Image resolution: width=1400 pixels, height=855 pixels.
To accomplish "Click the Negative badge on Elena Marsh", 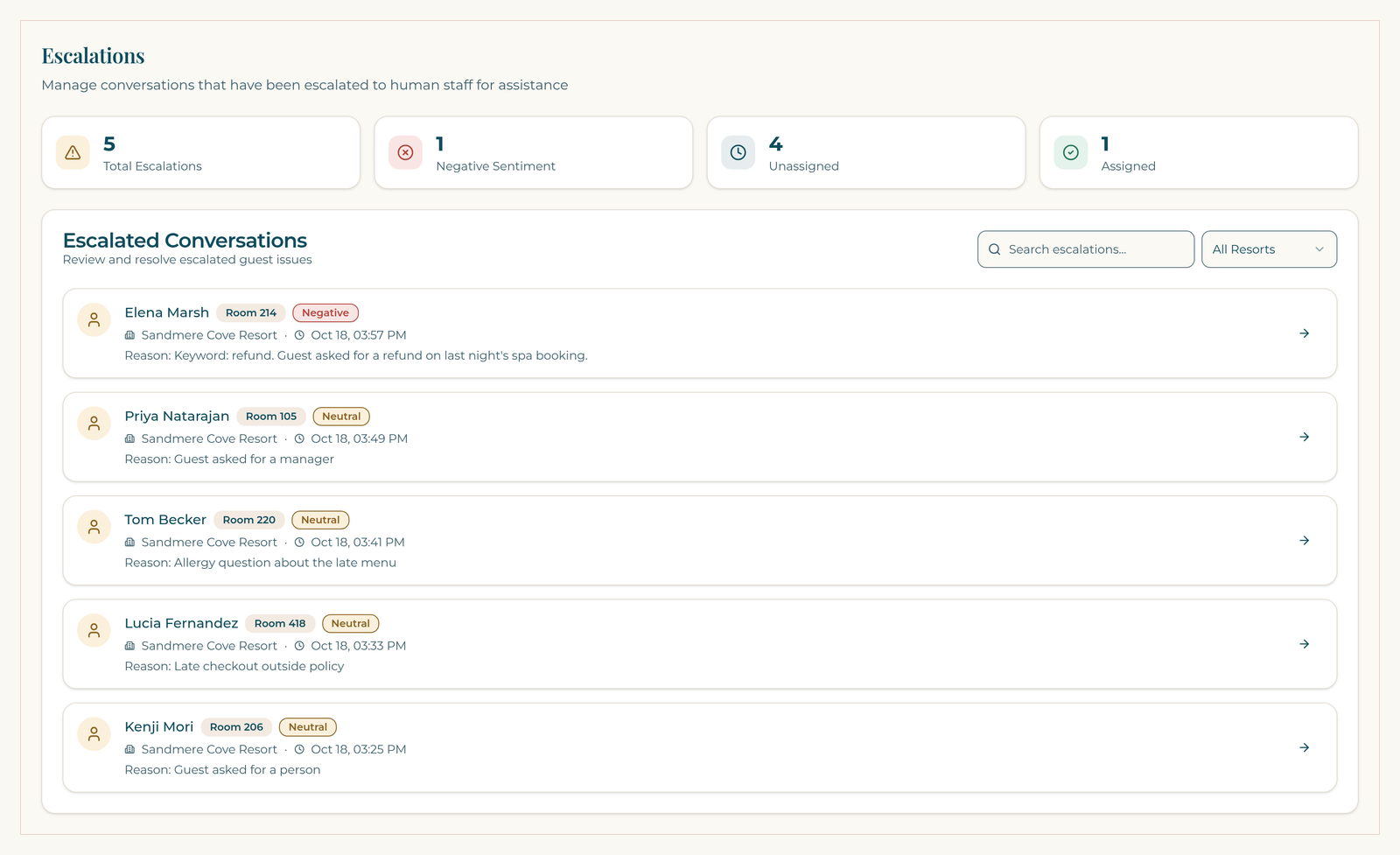I will [325, 312].
